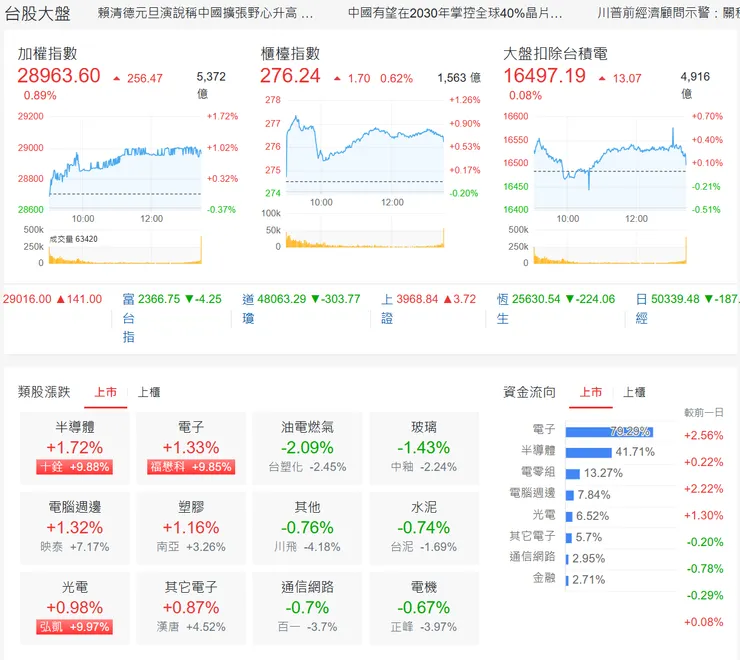Open the 塑膠 +1.16% sector card
The width and height of the screenshot is (740, 660).
tap(191, 528)
